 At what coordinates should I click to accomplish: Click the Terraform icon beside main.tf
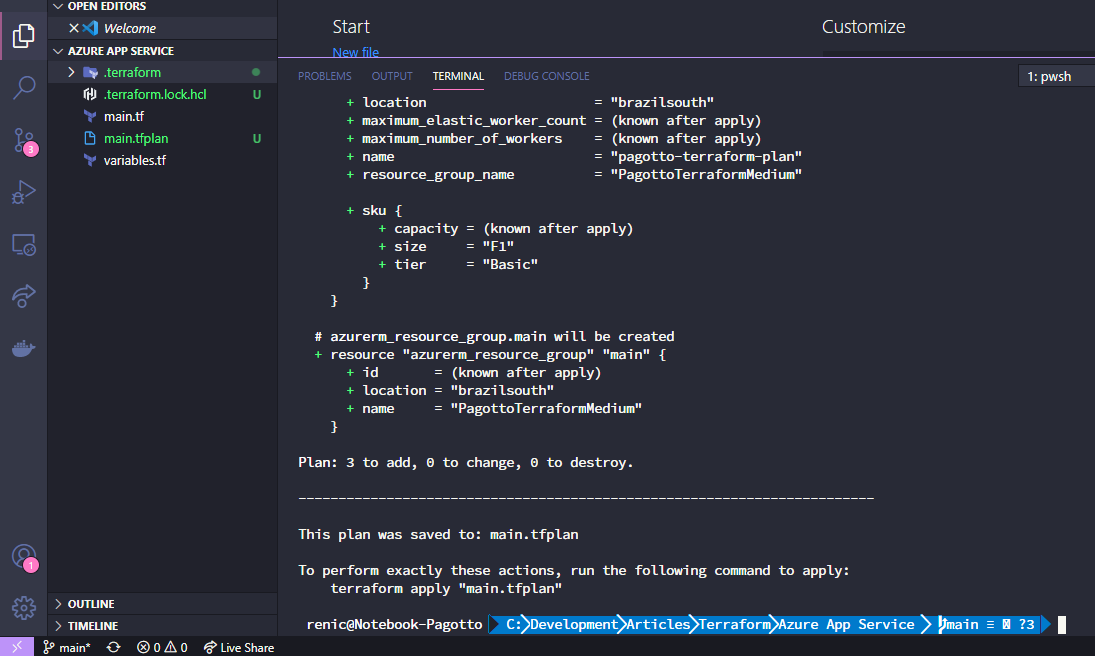click(90, 116)
